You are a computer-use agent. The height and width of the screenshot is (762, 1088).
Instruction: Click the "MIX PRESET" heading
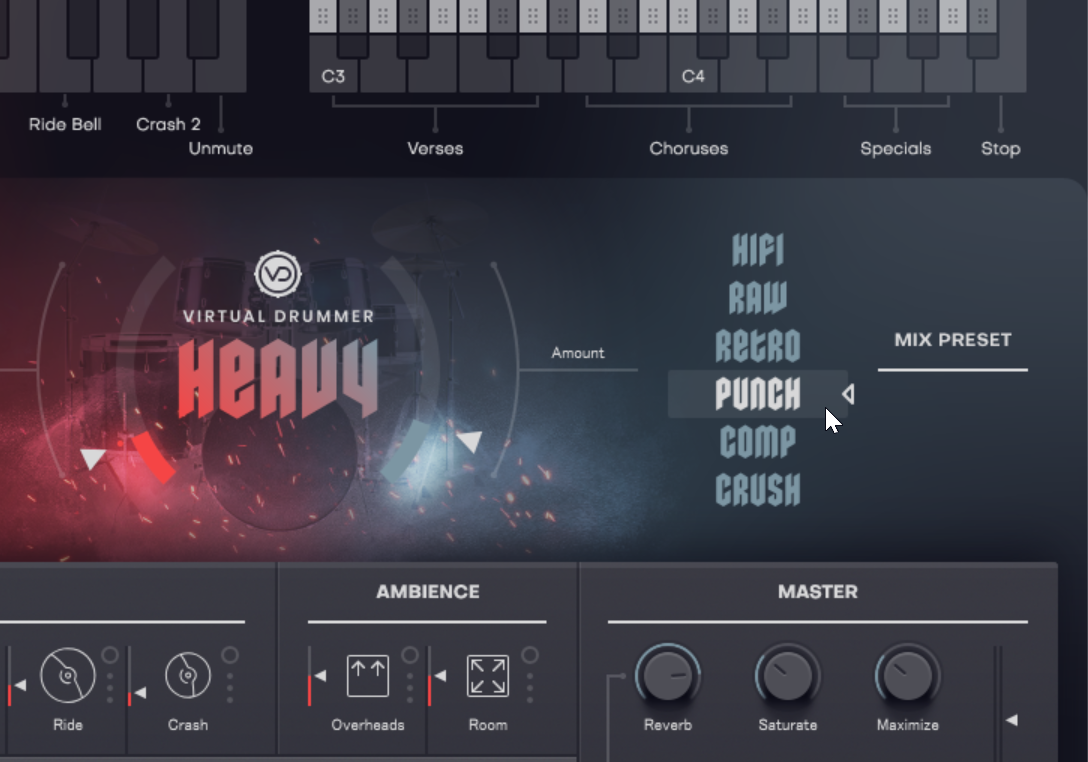pos(953,339)
